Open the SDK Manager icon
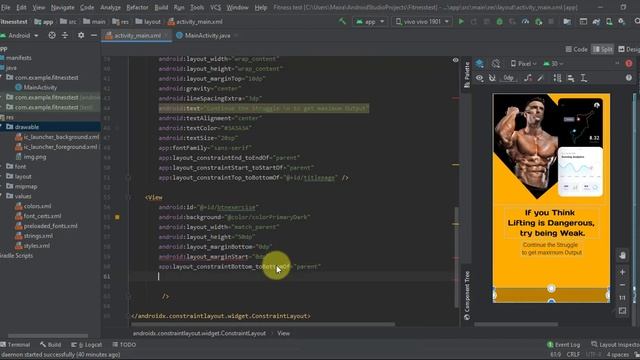Screen dimensions: 640x360 pyautogui.click(x=622, y=22)
